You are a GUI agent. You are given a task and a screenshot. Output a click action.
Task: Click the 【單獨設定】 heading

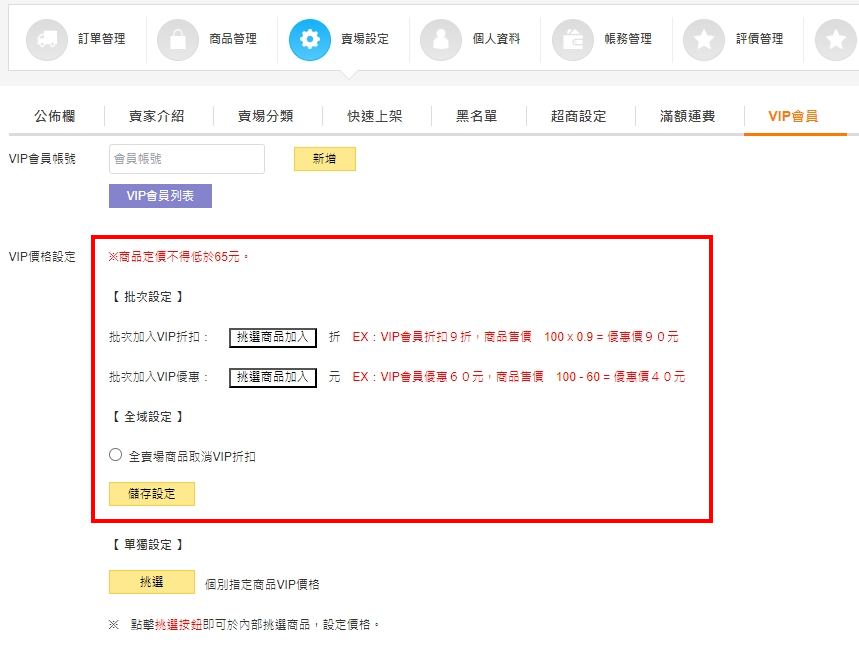(x=148, y=545)
